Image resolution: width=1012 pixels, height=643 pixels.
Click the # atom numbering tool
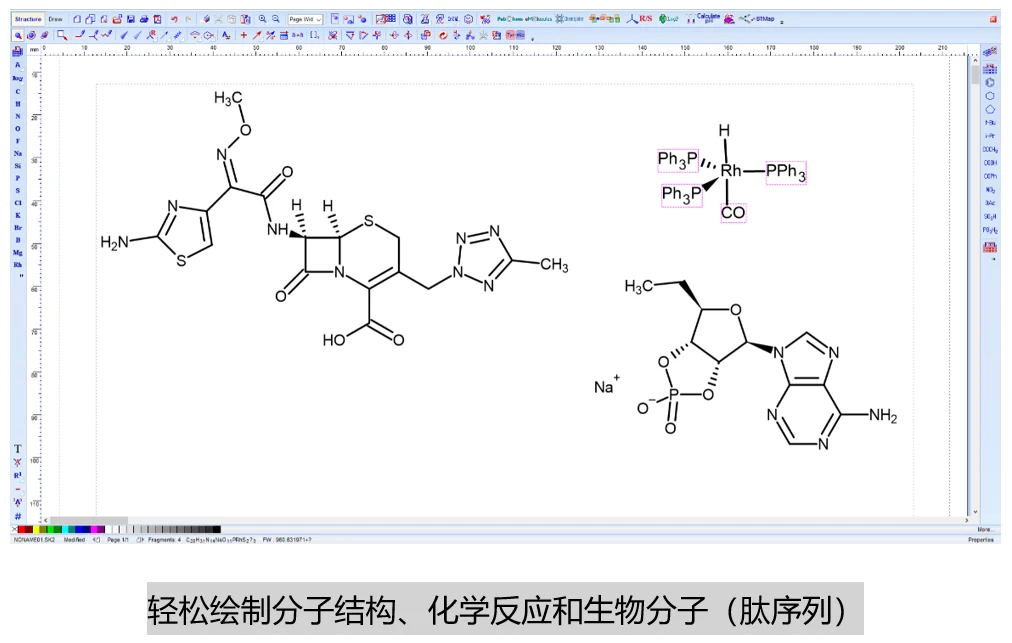[18, 516]
